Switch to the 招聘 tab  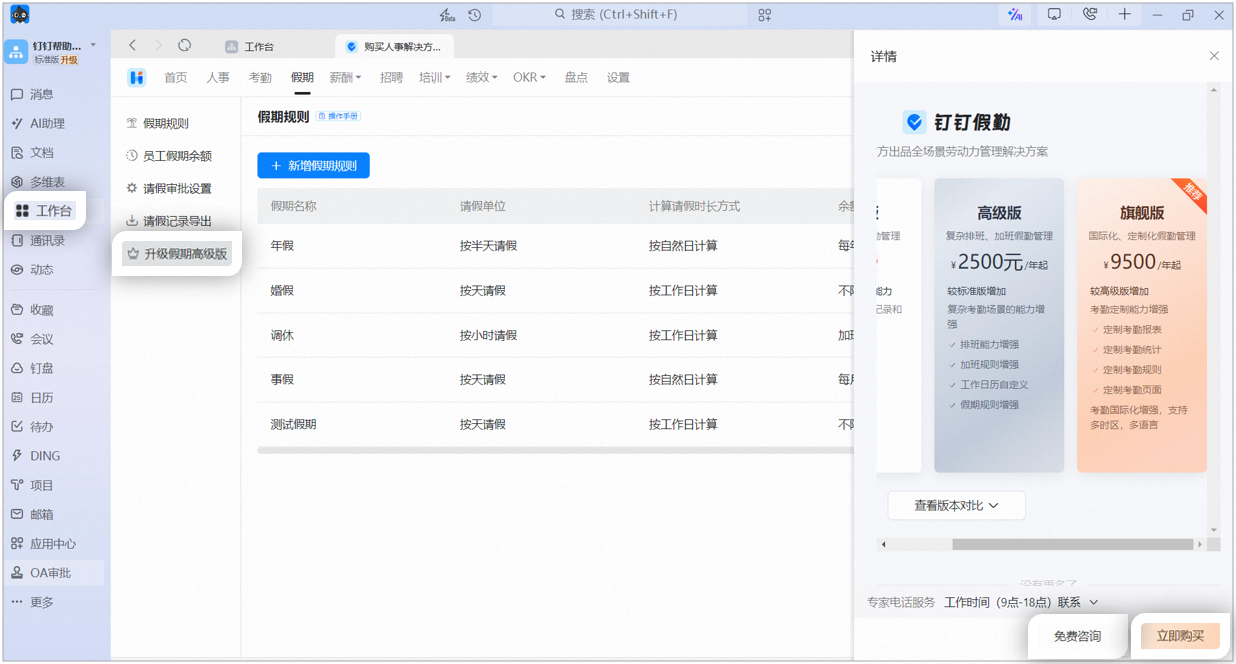[x=391, y=77]
